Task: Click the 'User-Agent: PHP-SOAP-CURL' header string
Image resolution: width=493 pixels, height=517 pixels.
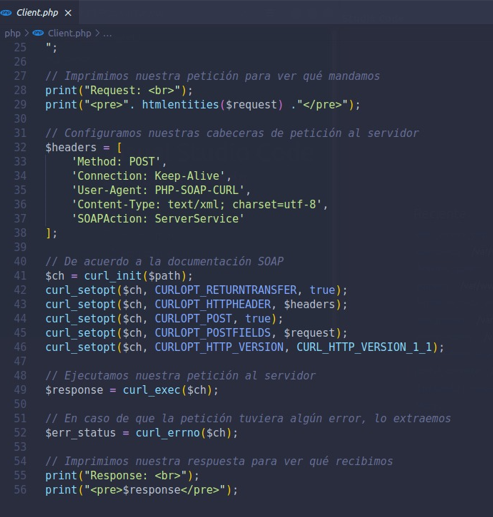Action: coord(158,190)
